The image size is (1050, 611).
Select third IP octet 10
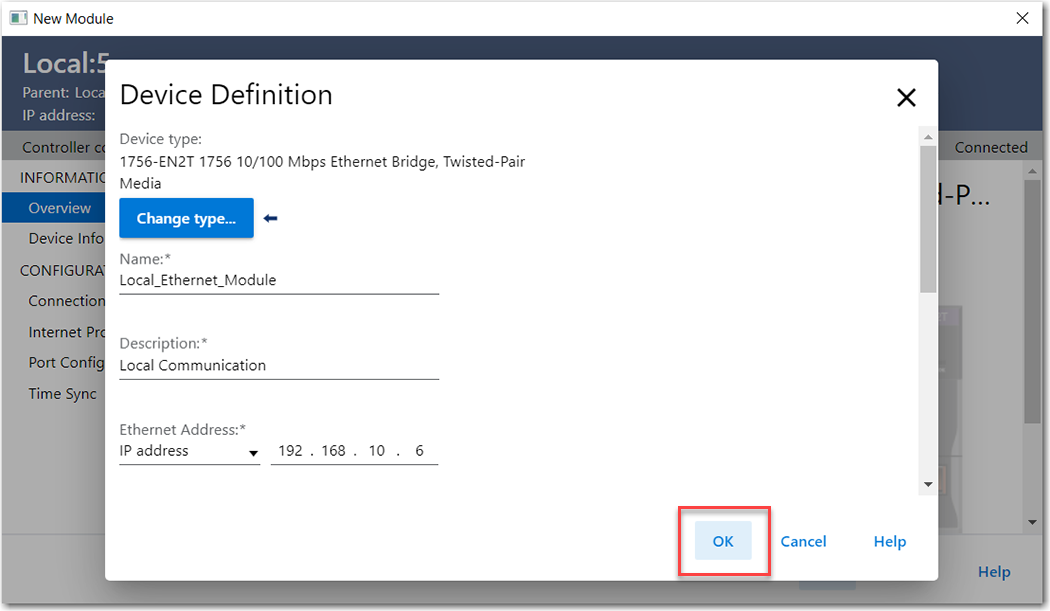[377, 451]
